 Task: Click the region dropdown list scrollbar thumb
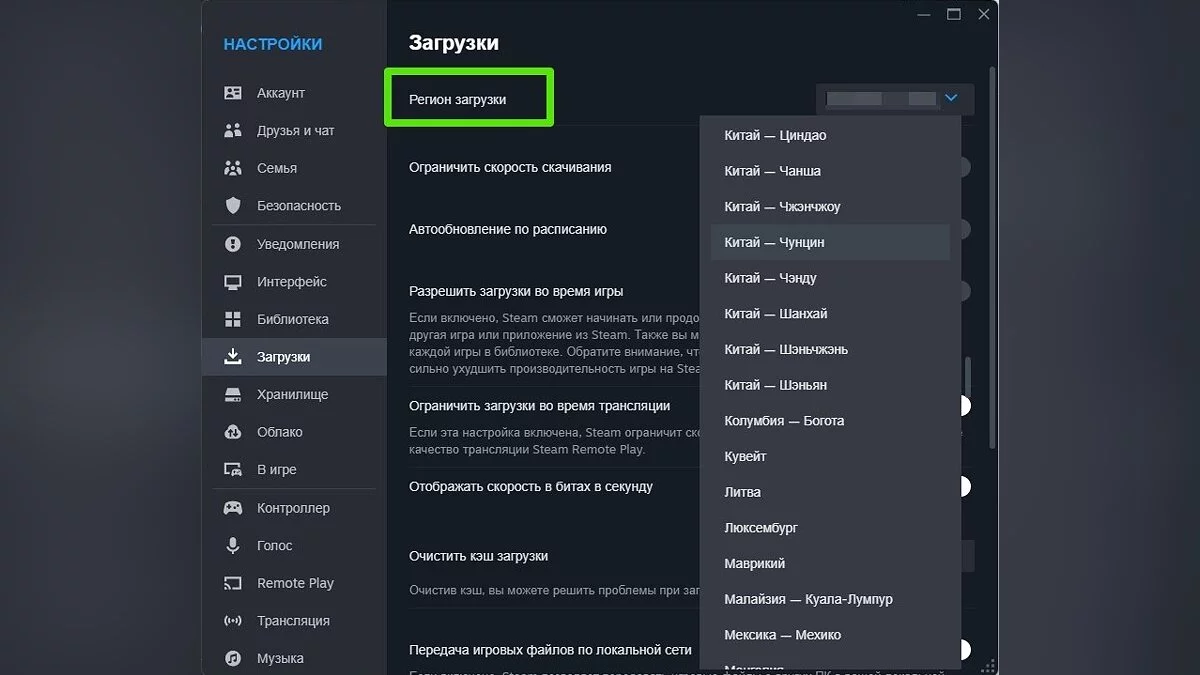967,378
